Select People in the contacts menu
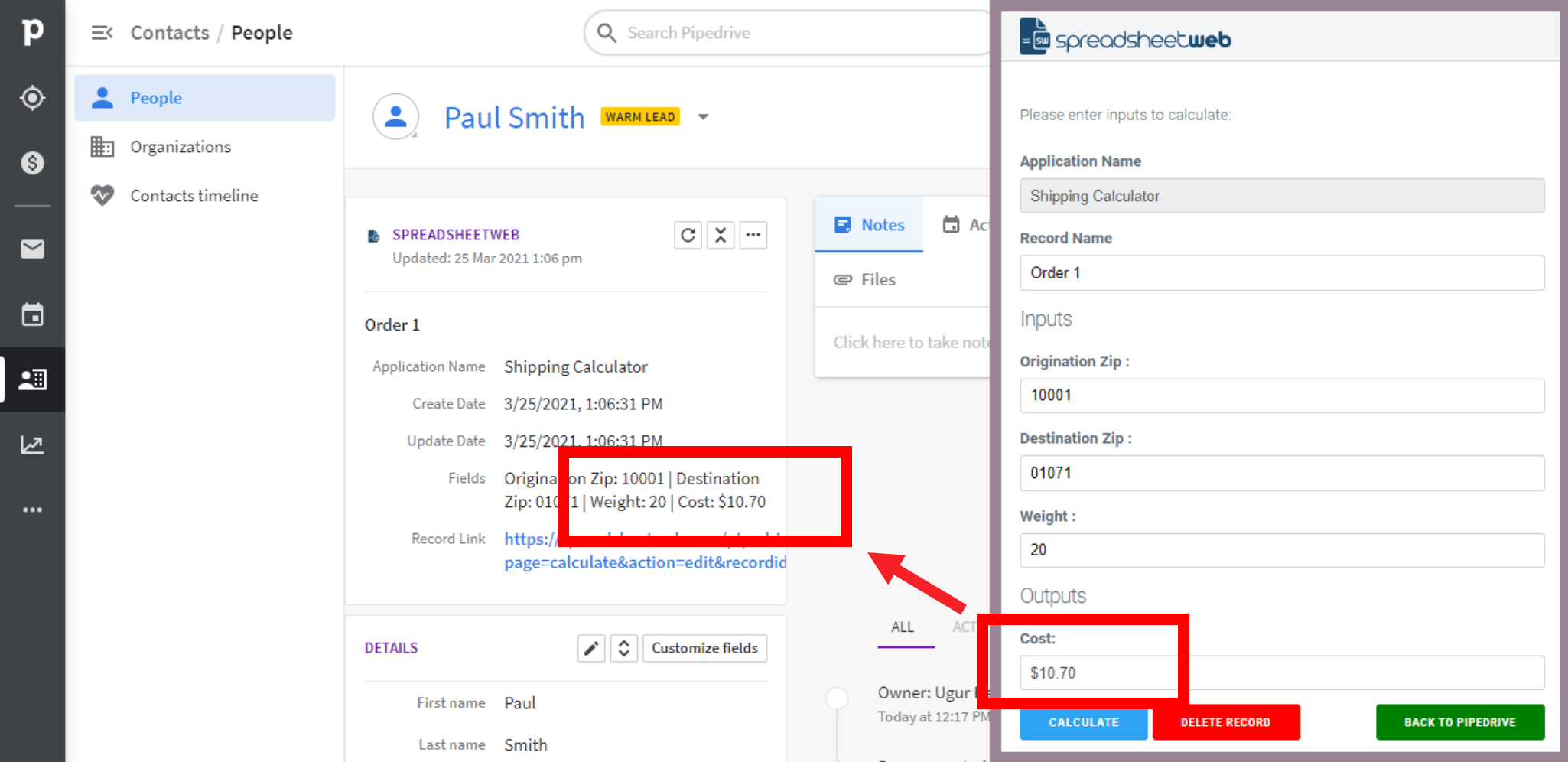Image resolution: width=1568 pixels, height=762 pixels. (205, 98)
